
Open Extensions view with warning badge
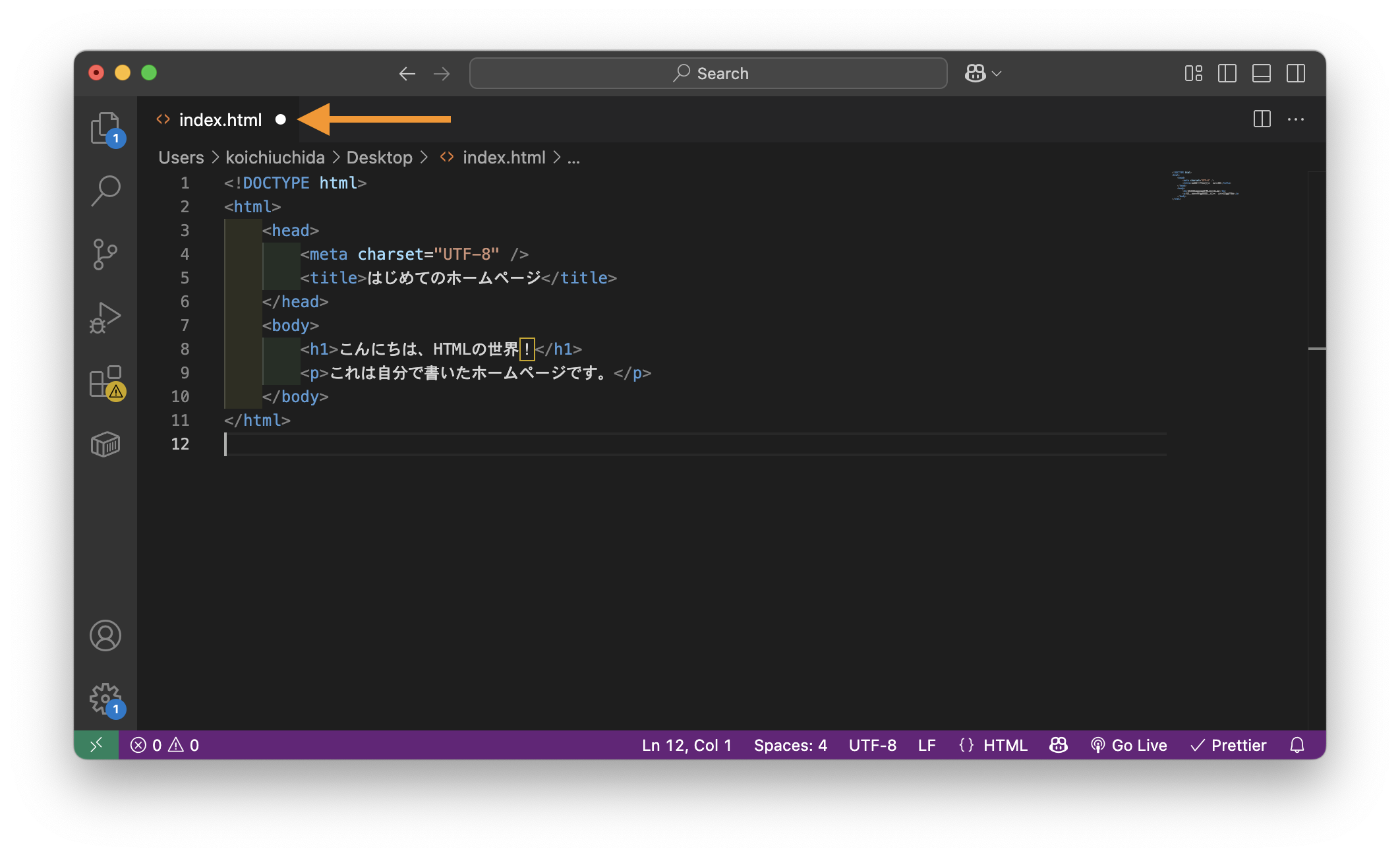click(105, 382)
